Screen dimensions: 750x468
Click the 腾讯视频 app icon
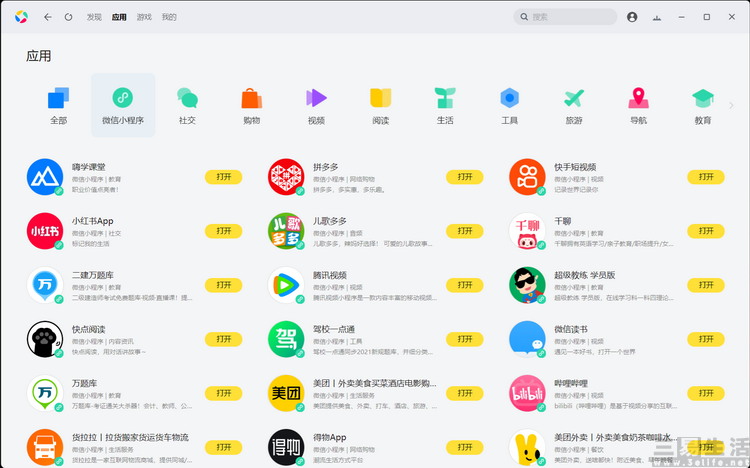tap(286, 285)
